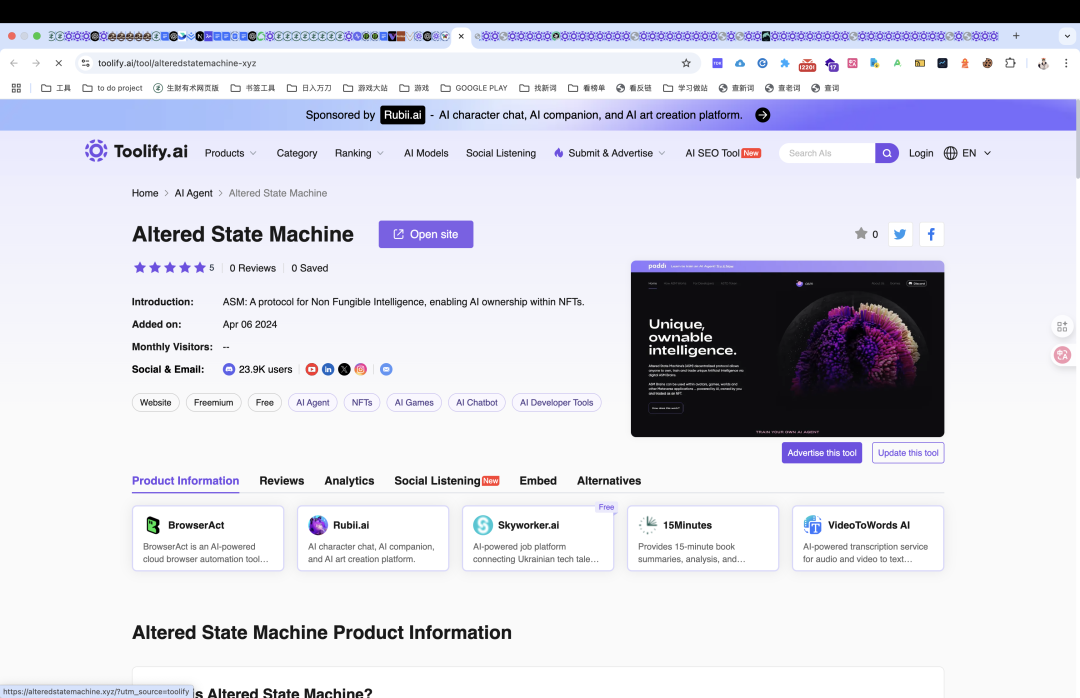Open the Category menu item
Screen dimensions: 1080x698
pyautogui.click(x=297, y=153)
